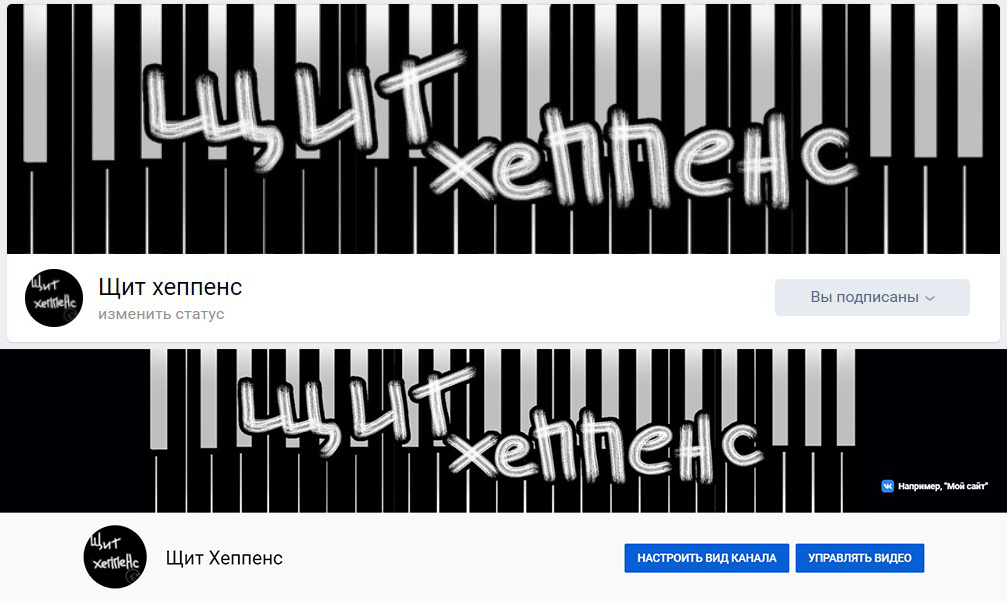Click the VK group title Щит хеппенс
Viewport: 1007px width, 603px height.
point(170,287)
